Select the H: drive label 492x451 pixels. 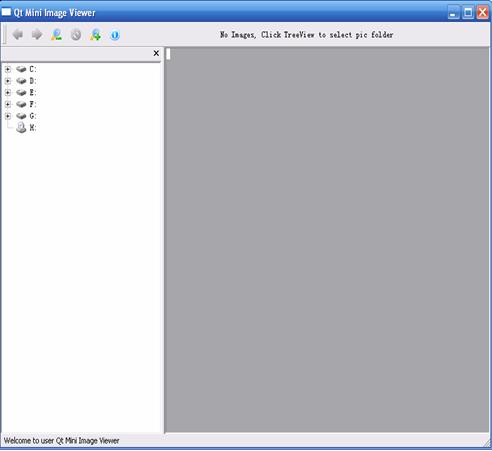point(33,128)
